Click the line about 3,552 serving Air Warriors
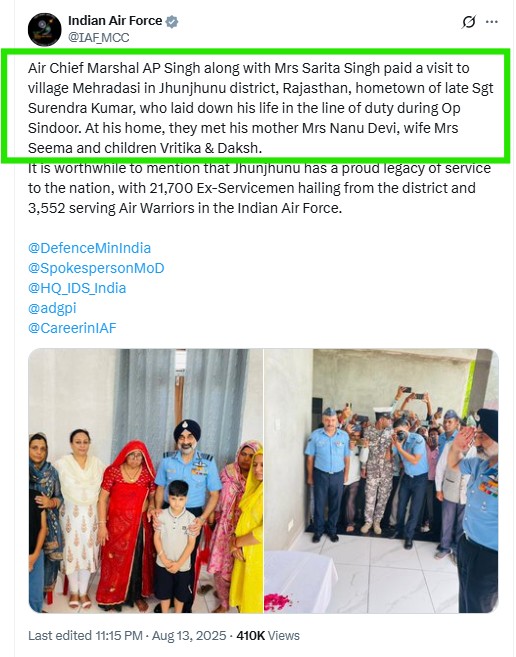 185,208
